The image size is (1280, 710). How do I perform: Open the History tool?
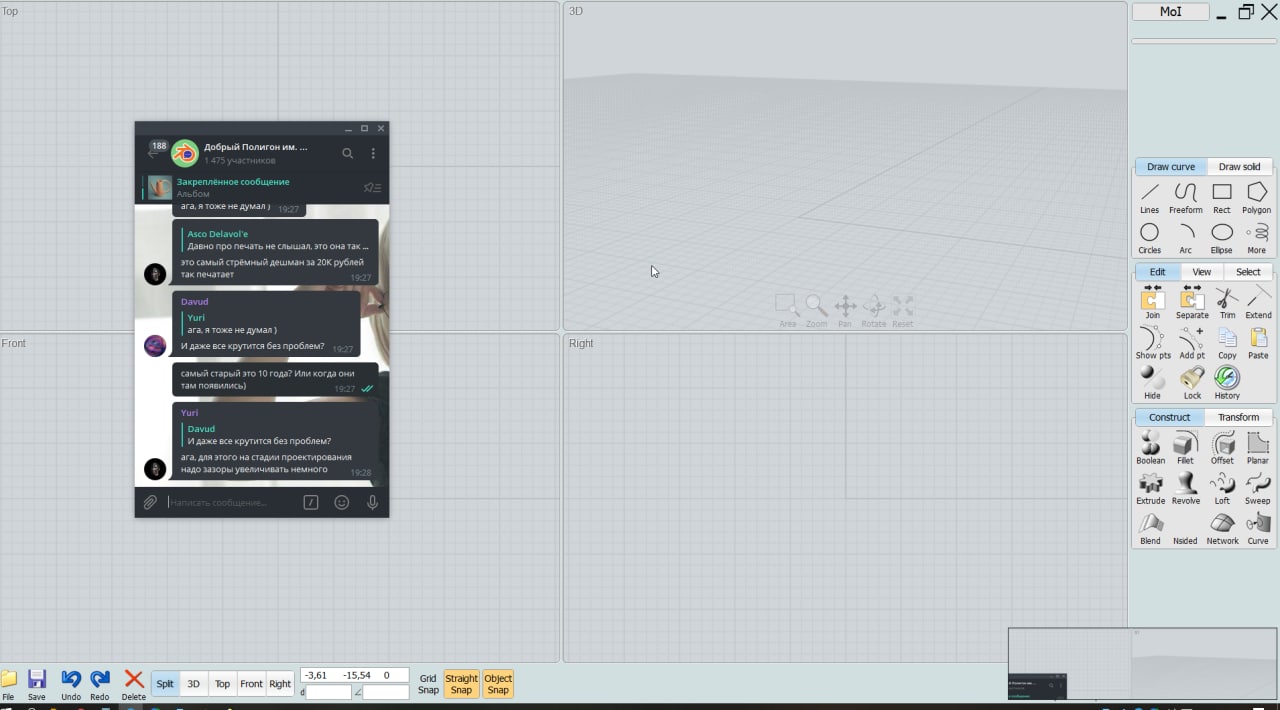[x=1227, y=383]
